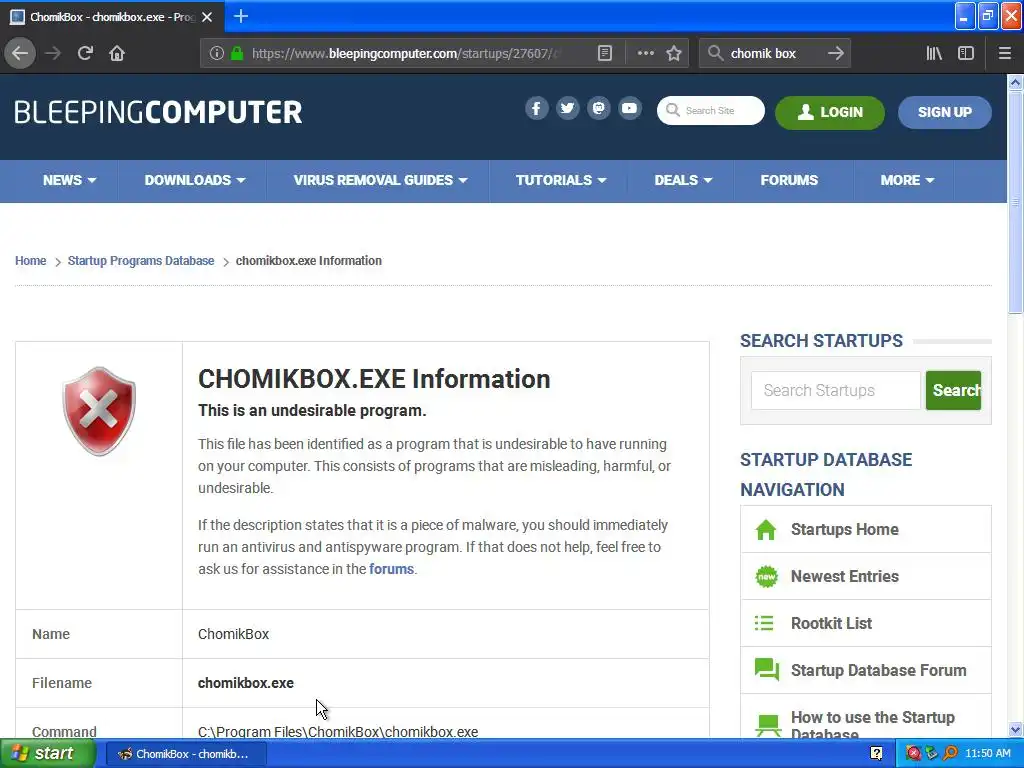Click the page scrollbar up arrow

1015,82
